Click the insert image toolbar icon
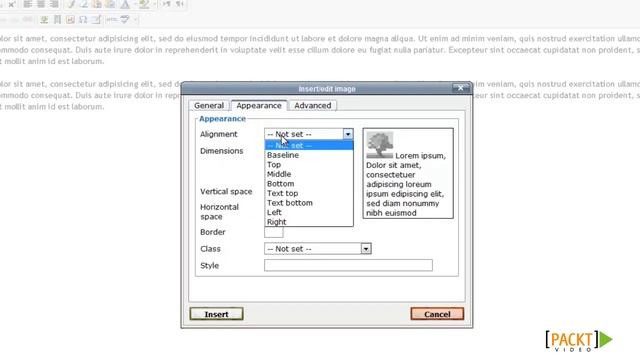640x360 pixels. coord(44,20)
